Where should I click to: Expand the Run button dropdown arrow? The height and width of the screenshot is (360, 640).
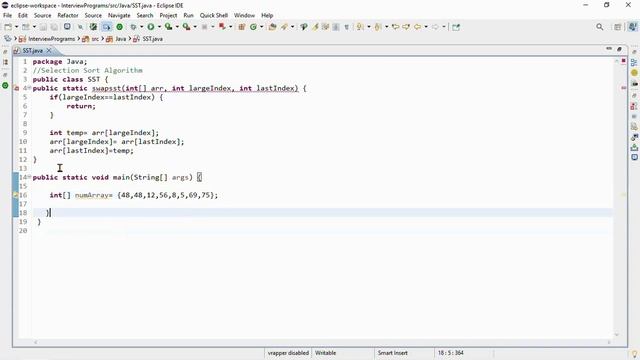pyautogui.click(x=159, y=27)
